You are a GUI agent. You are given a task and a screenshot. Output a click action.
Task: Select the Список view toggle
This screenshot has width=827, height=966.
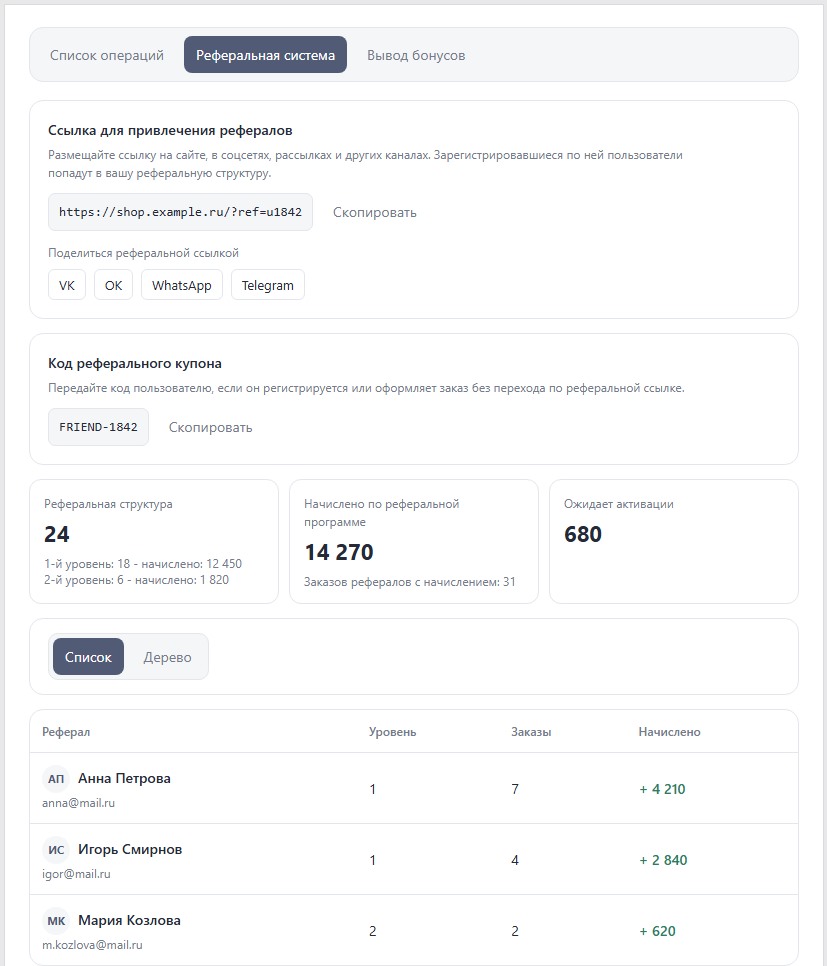[x=88, y=657]
